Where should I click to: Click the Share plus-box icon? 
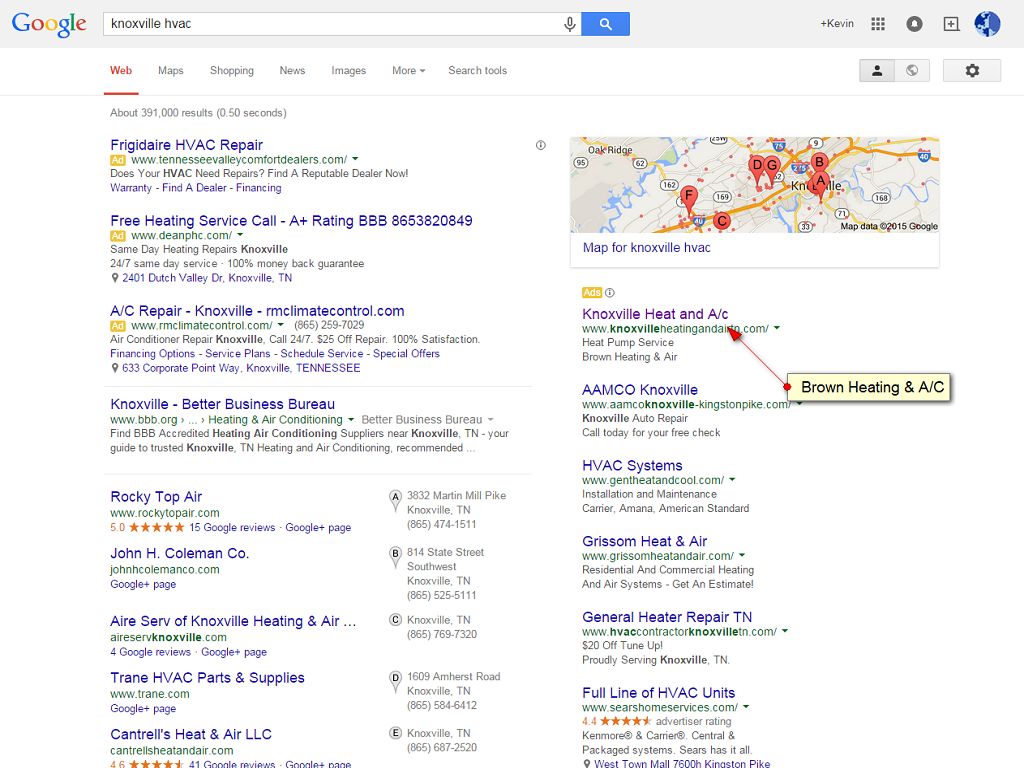tap(952, 24)
